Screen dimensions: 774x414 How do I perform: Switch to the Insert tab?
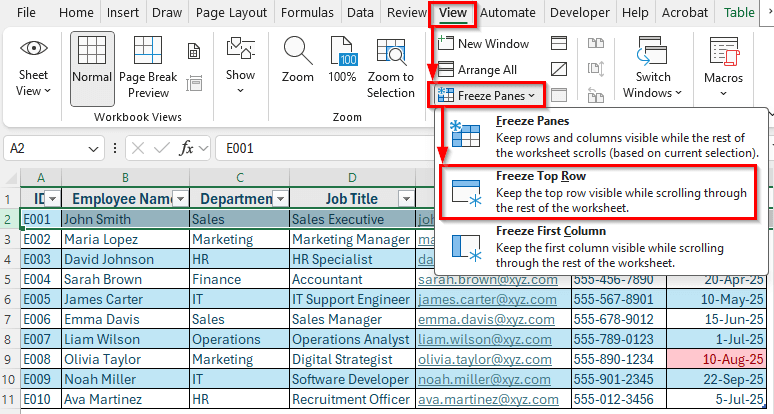point(123,12)
